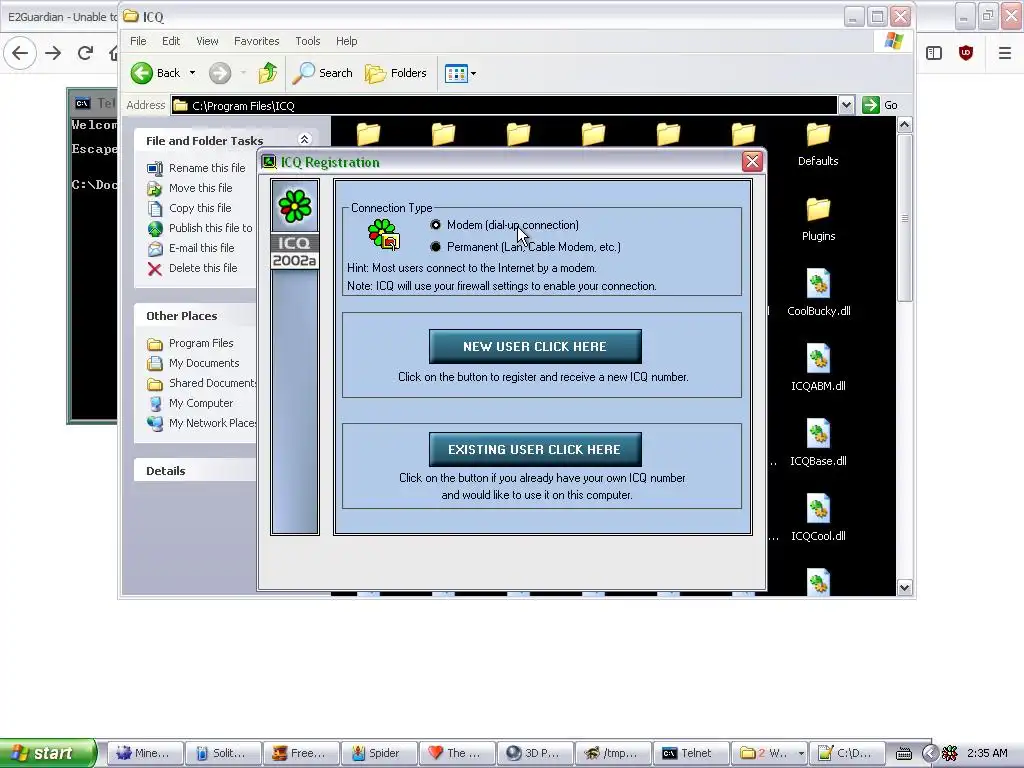
Task: Go to My Documents in Other Places
Action: [193, 363]
